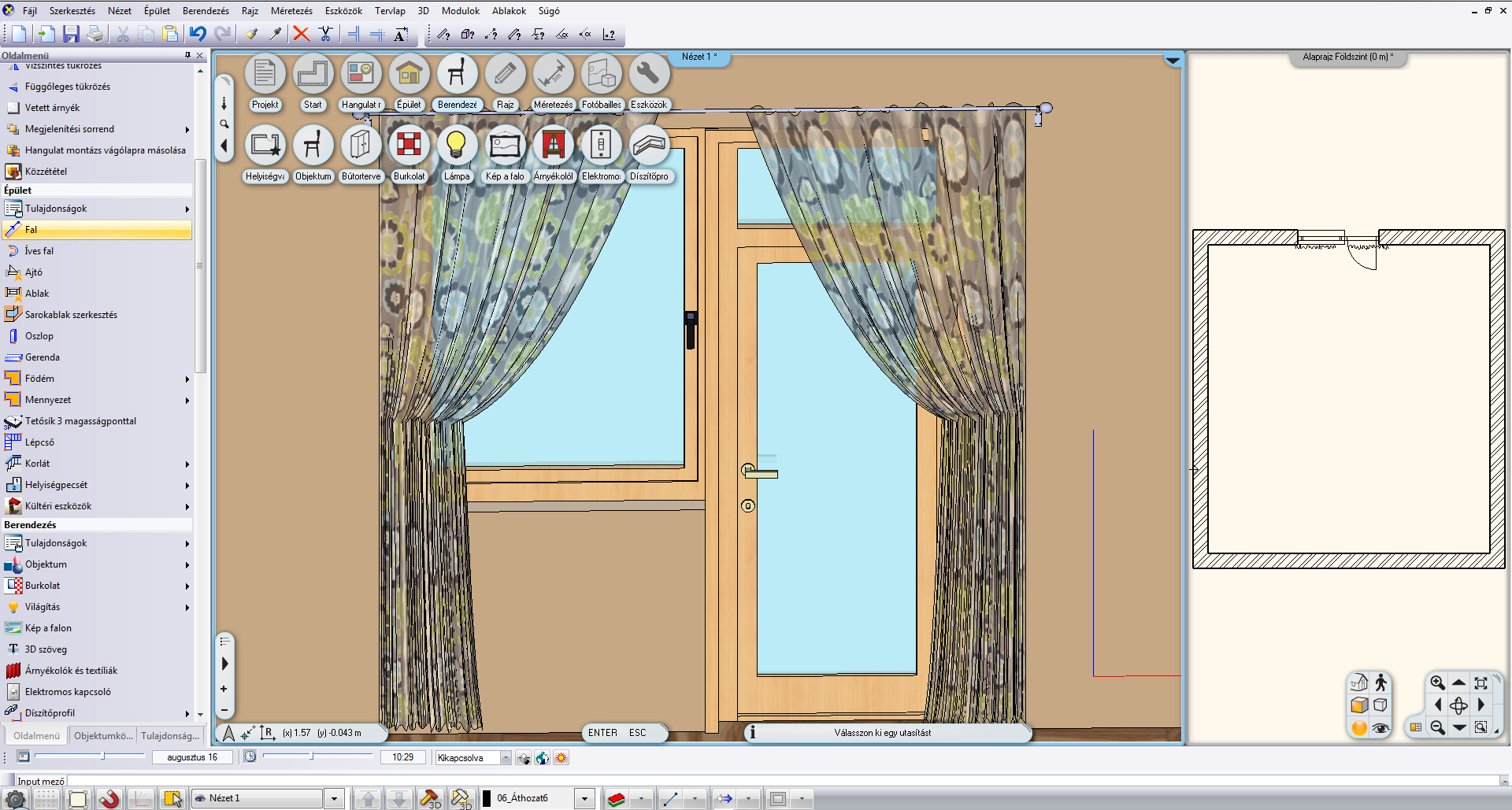Image resolution: width=1512 pixels, height=810 pixels.
Task: Click the undo arrow in toolbar
Action: point(197,34)
